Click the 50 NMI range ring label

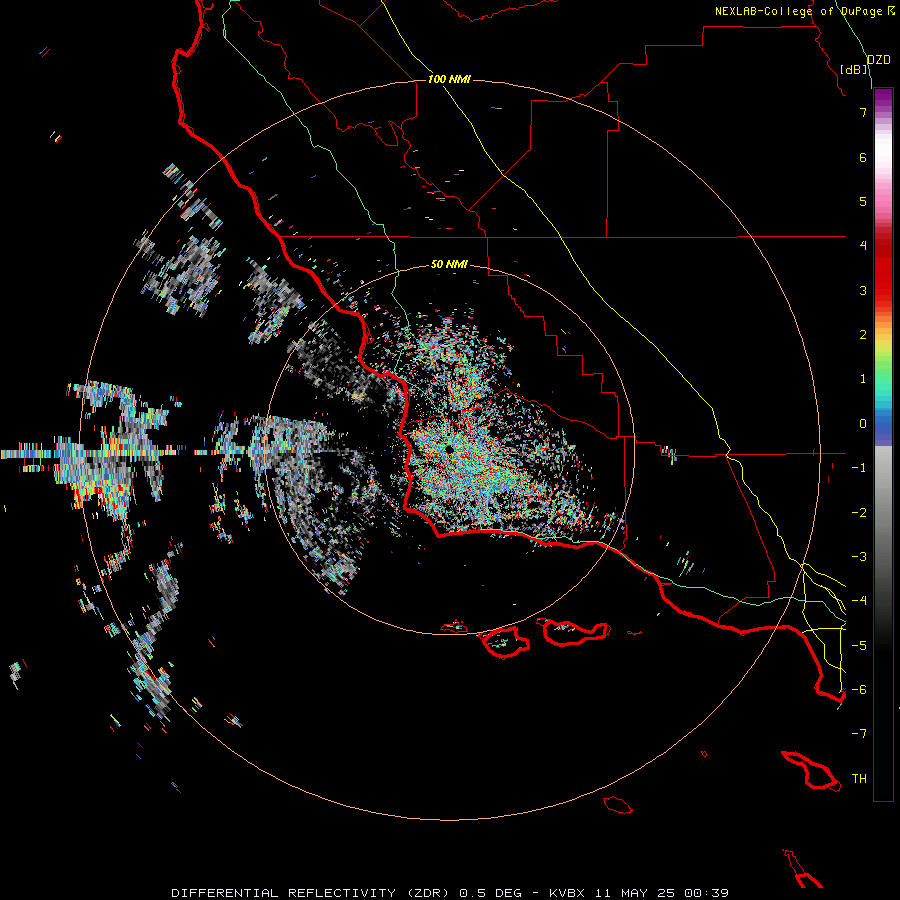click(x=449, y=264)
